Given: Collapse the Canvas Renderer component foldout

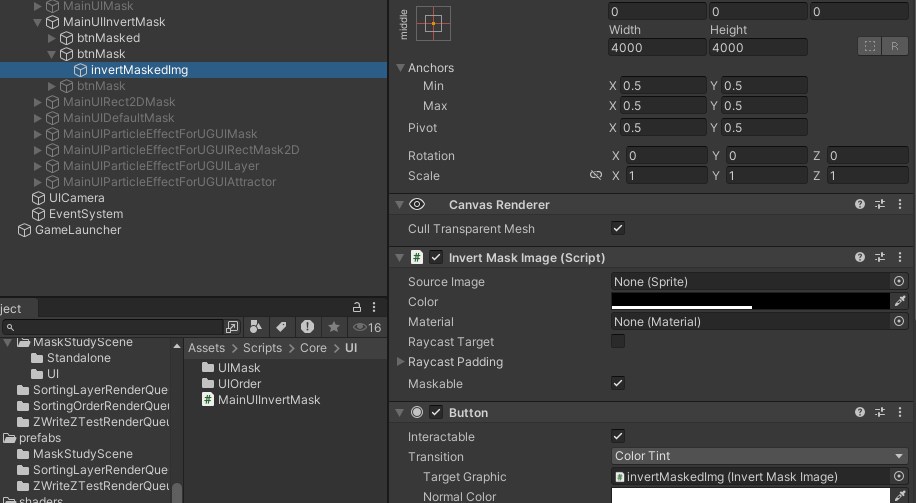Looking at the screenshot, I should click(x=400, y=204).
